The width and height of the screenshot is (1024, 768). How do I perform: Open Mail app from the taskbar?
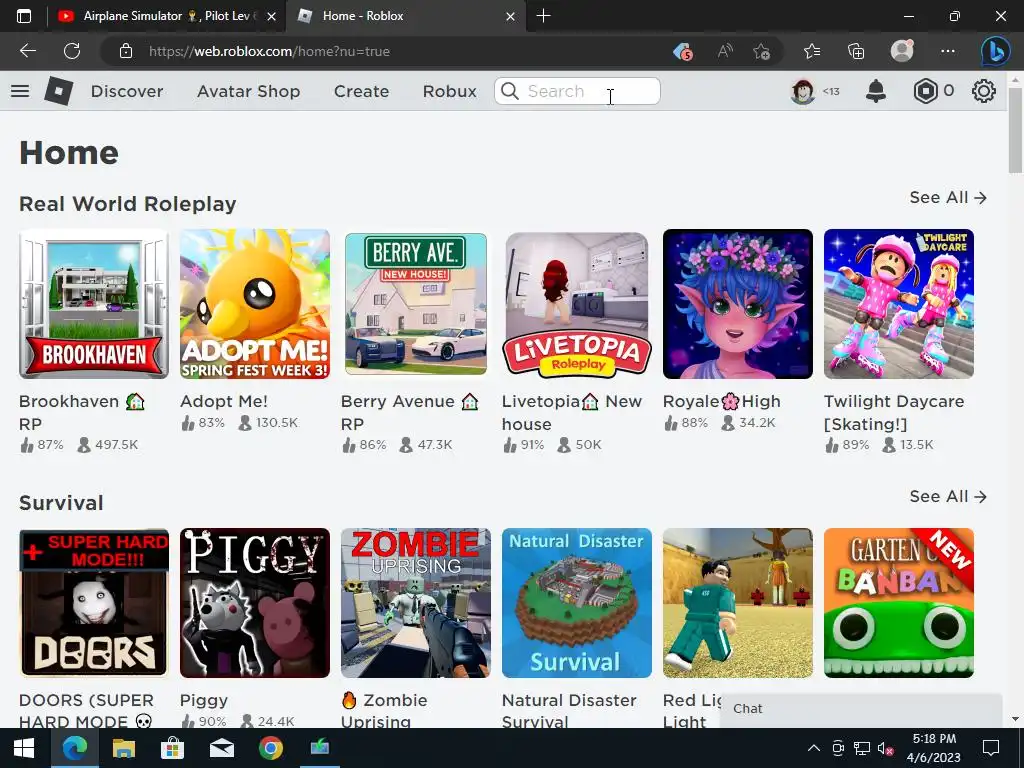tap(222, 748)
